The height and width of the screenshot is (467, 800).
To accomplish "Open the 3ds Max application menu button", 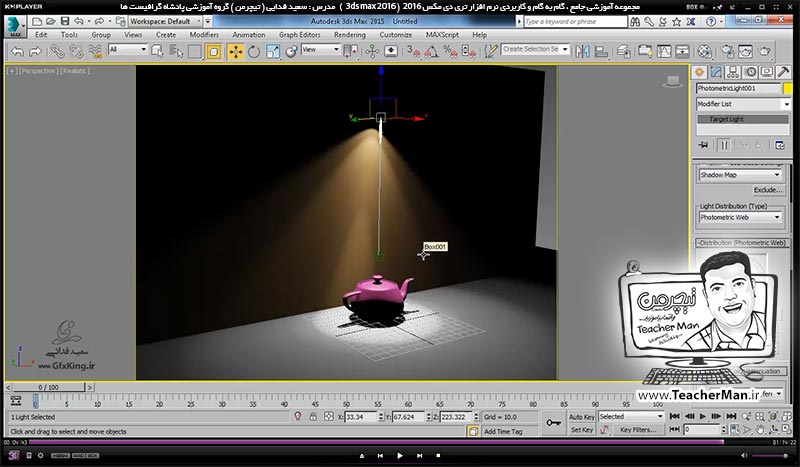I will point(15,27).
